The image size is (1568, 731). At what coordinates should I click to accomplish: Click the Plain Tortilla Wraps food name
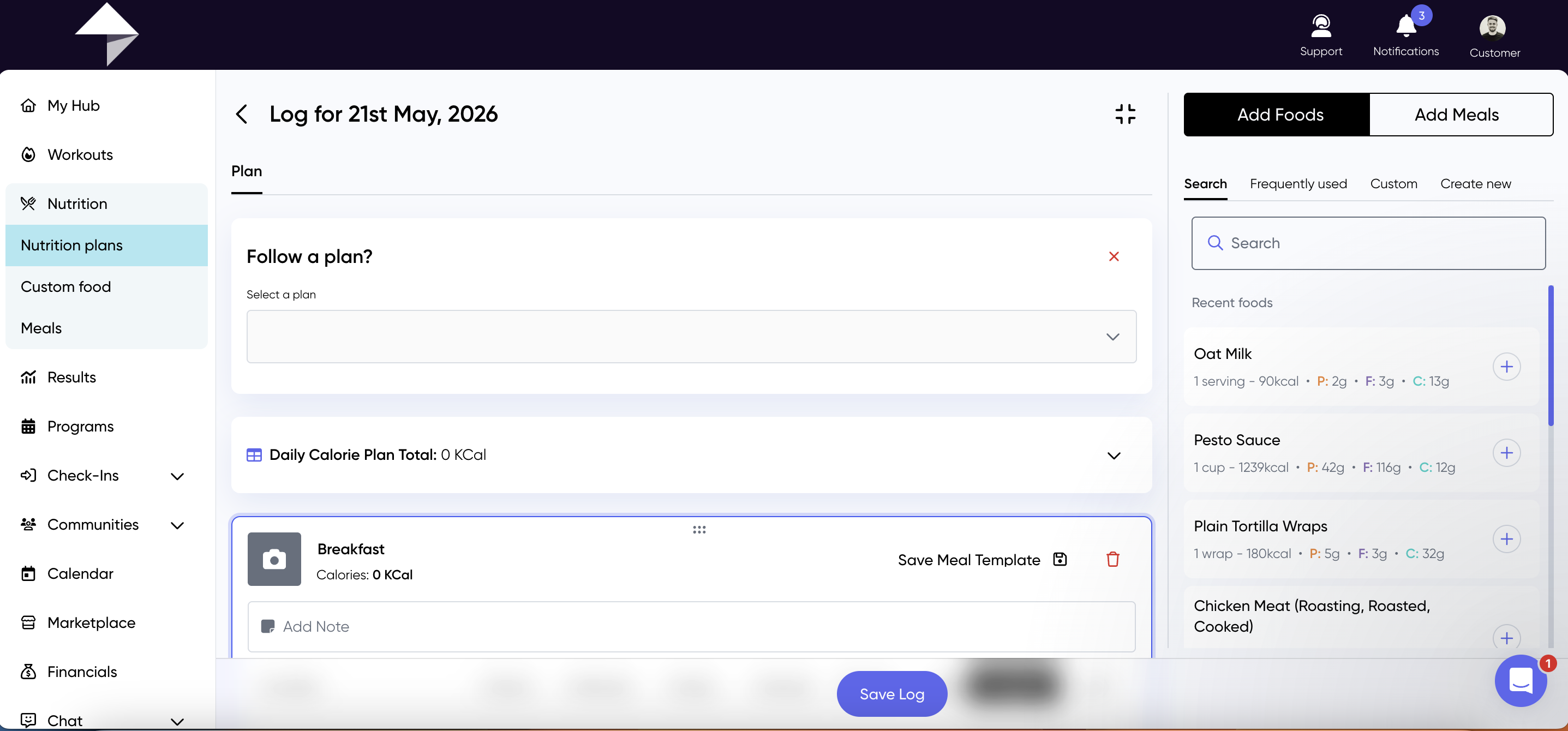tap(1260, 526)
